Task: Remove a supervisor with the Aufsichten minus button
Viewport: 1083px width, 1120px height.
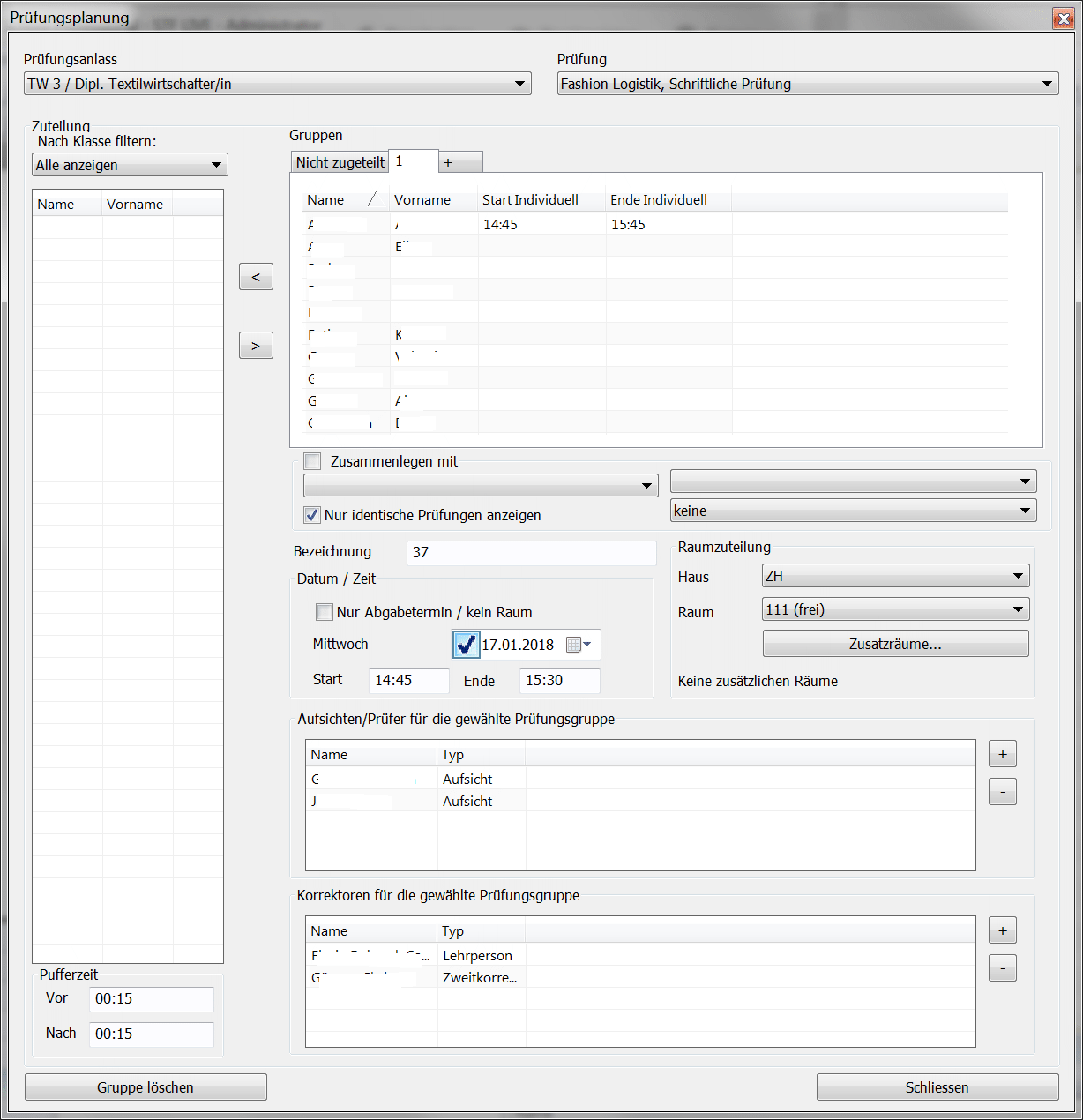Action: 1002,792
